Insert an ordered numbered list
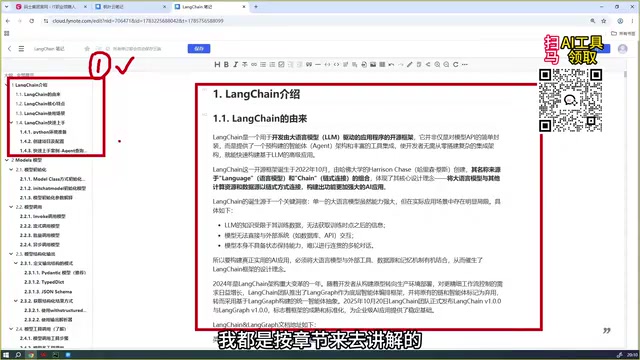The width and height of the screenshot is (640, 360). [272, 64]
